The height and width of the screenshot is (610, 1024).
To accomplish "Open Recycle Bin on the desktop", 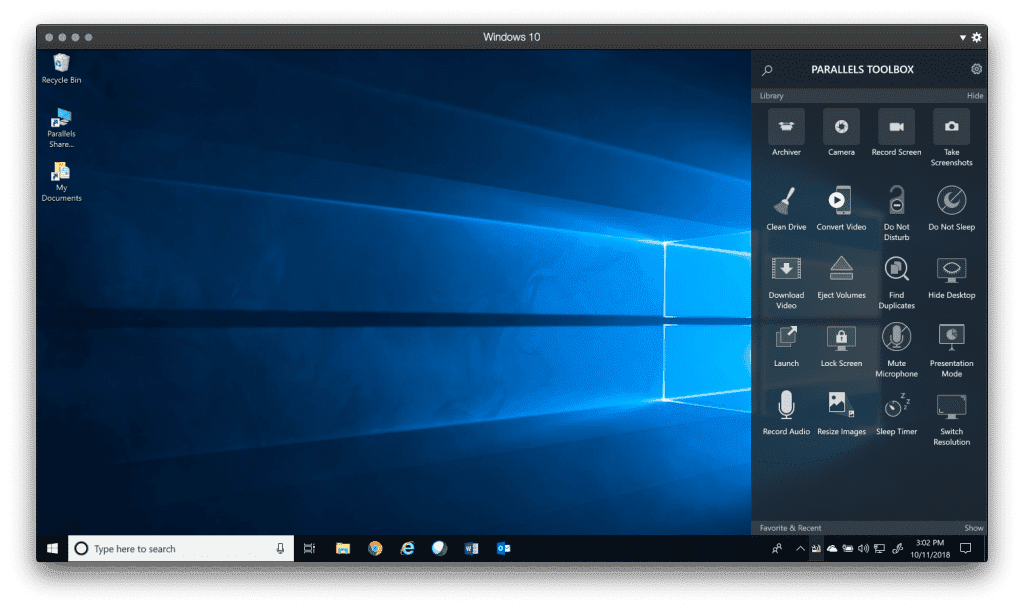I will (x=61, y=66).
